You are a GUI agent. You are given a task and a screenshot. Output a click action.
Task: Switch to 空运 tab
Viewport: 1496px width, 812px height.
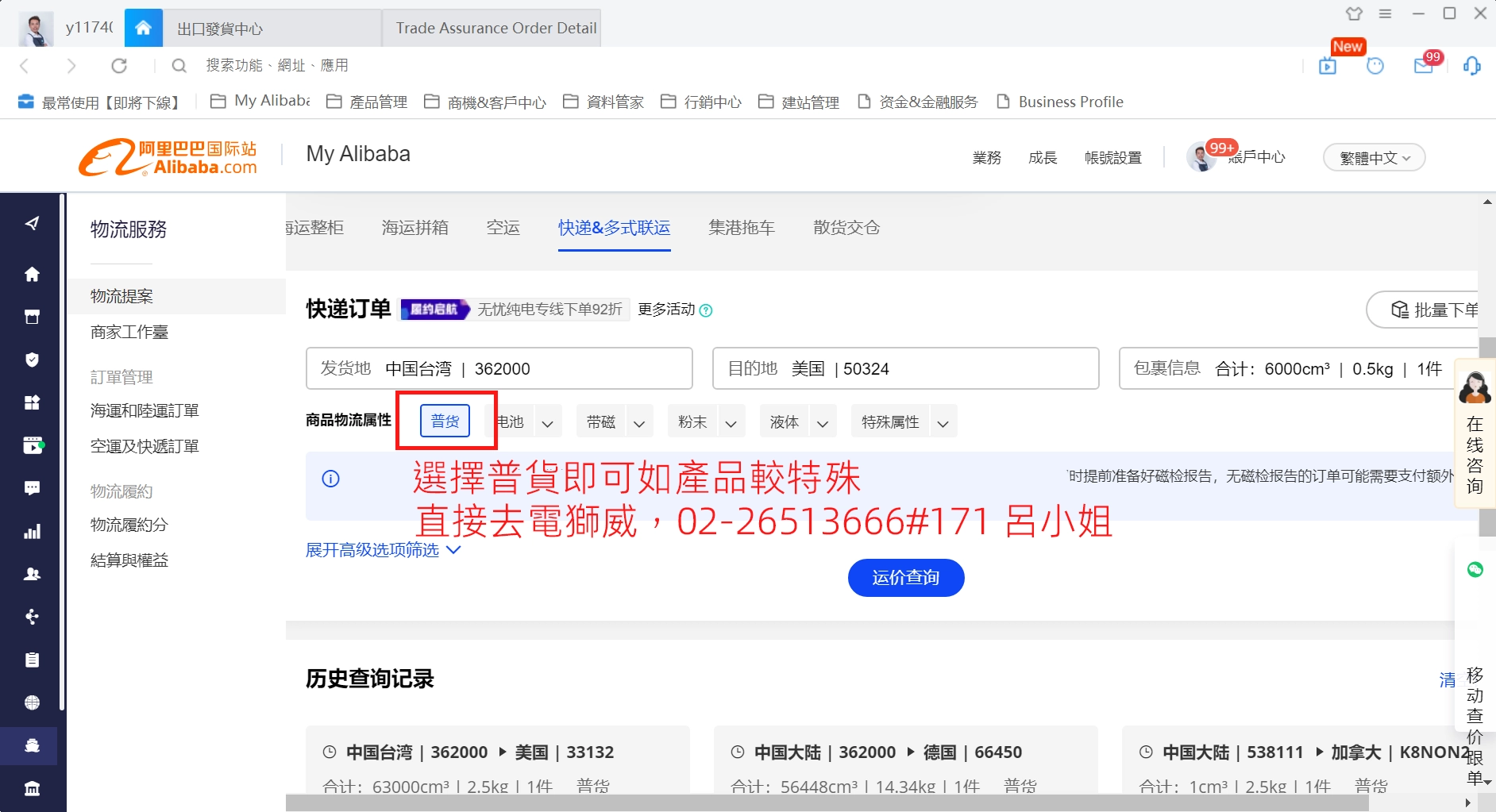[503, 228]
